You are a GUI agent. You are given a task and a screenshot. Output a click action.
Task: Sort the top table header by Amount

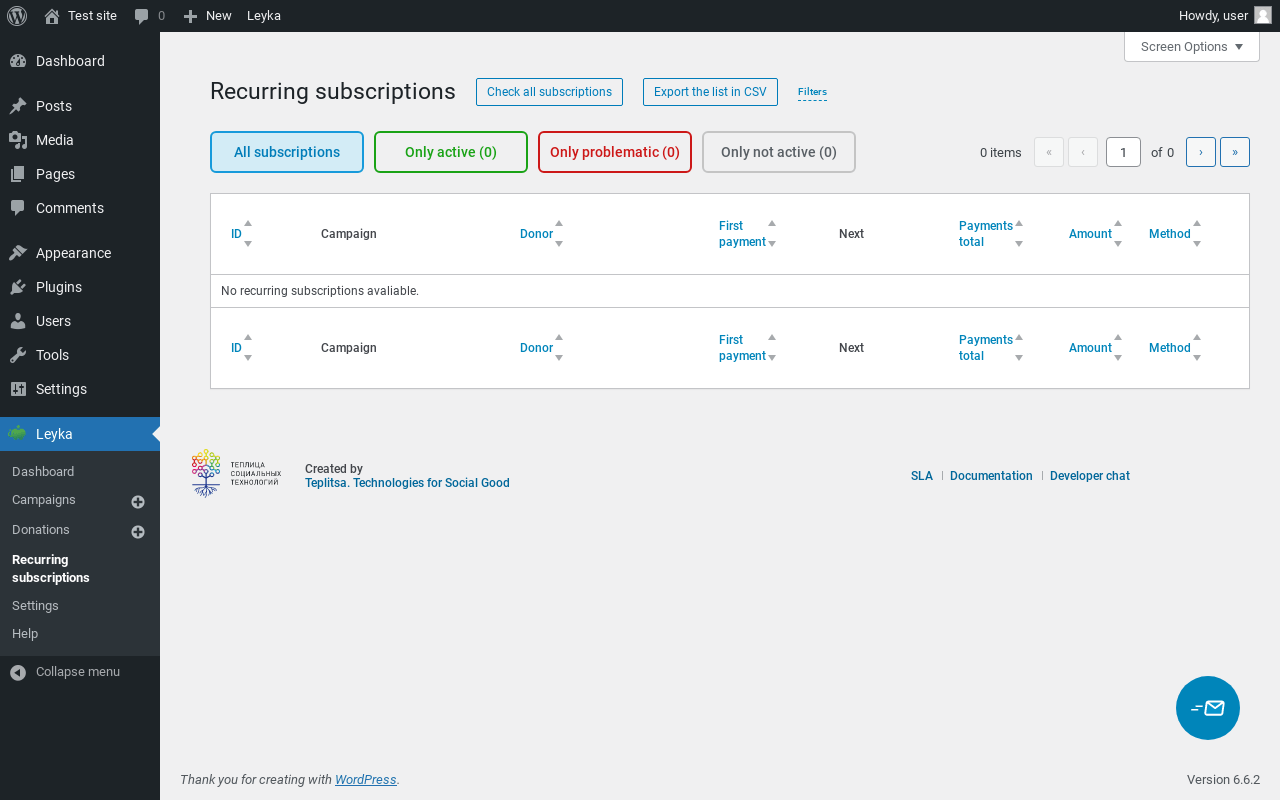[x=1090, y=234]
